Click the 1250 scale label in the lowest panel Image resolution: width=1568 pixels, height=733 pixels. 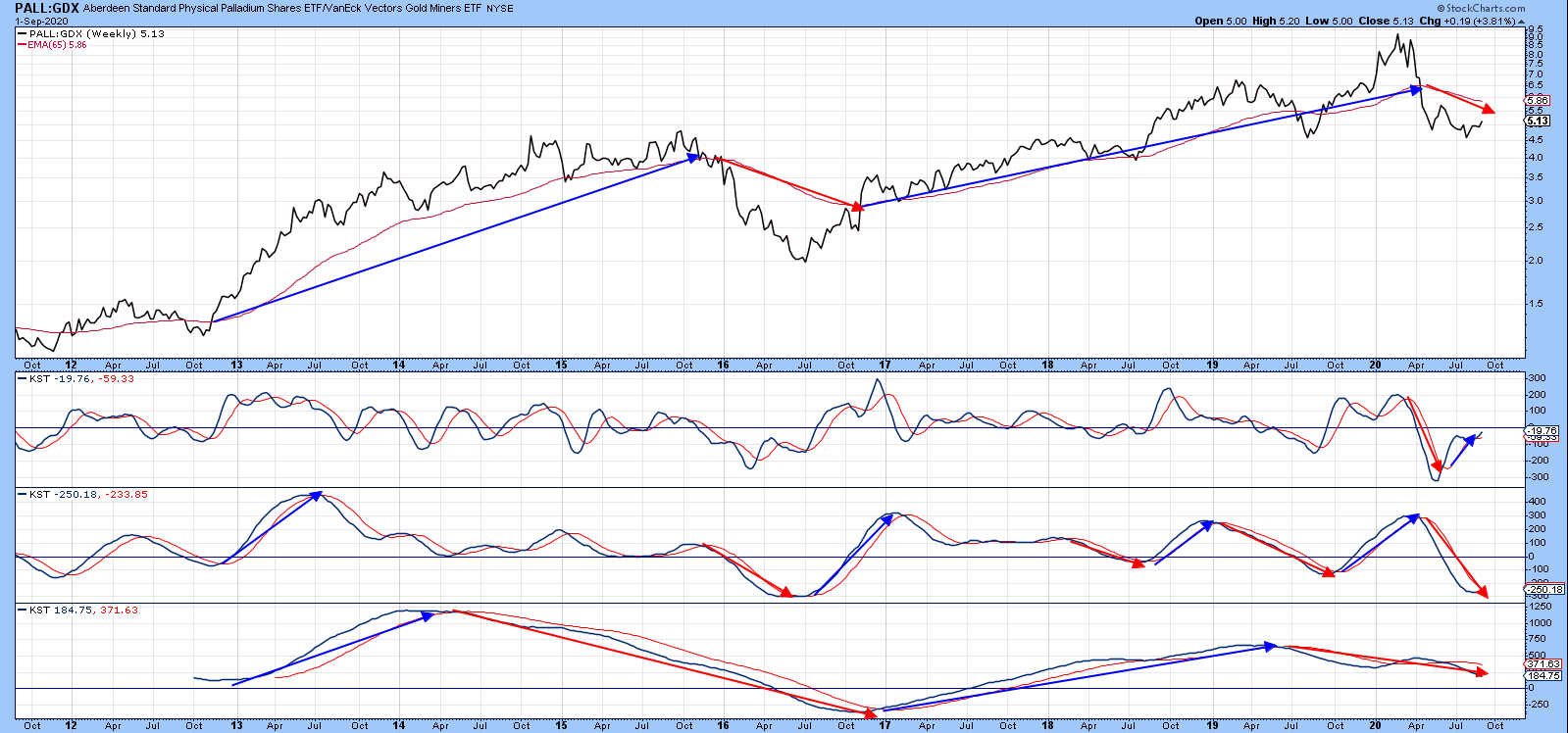(x=1539, y=607)
